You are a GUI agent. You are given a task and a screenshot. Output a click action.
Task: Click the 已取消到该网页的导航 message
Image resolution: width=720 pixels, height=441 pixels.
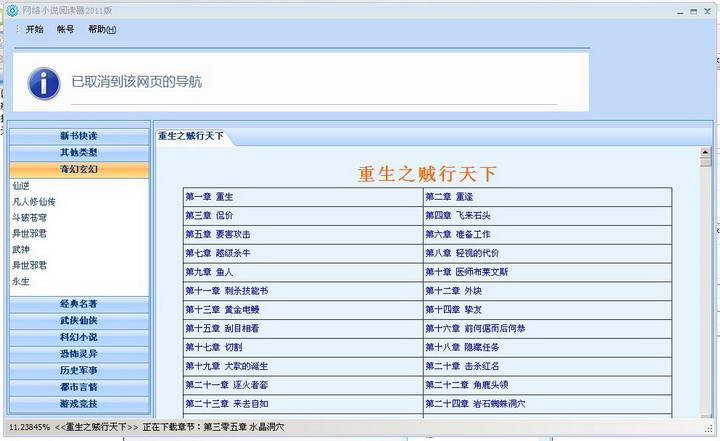[136, 82]
